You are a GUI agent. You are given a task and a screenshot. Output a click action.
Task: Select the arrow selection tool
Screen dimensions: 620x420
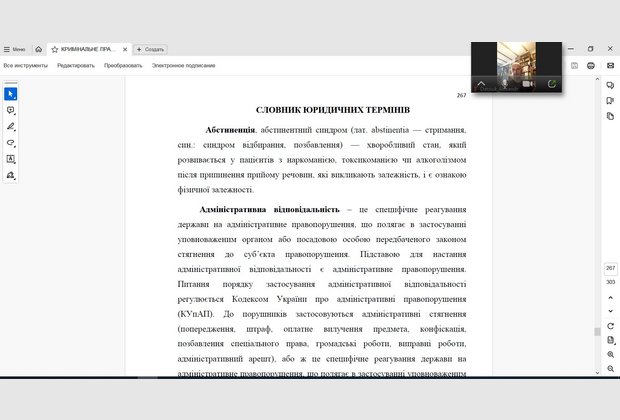(x=11, y=93)
